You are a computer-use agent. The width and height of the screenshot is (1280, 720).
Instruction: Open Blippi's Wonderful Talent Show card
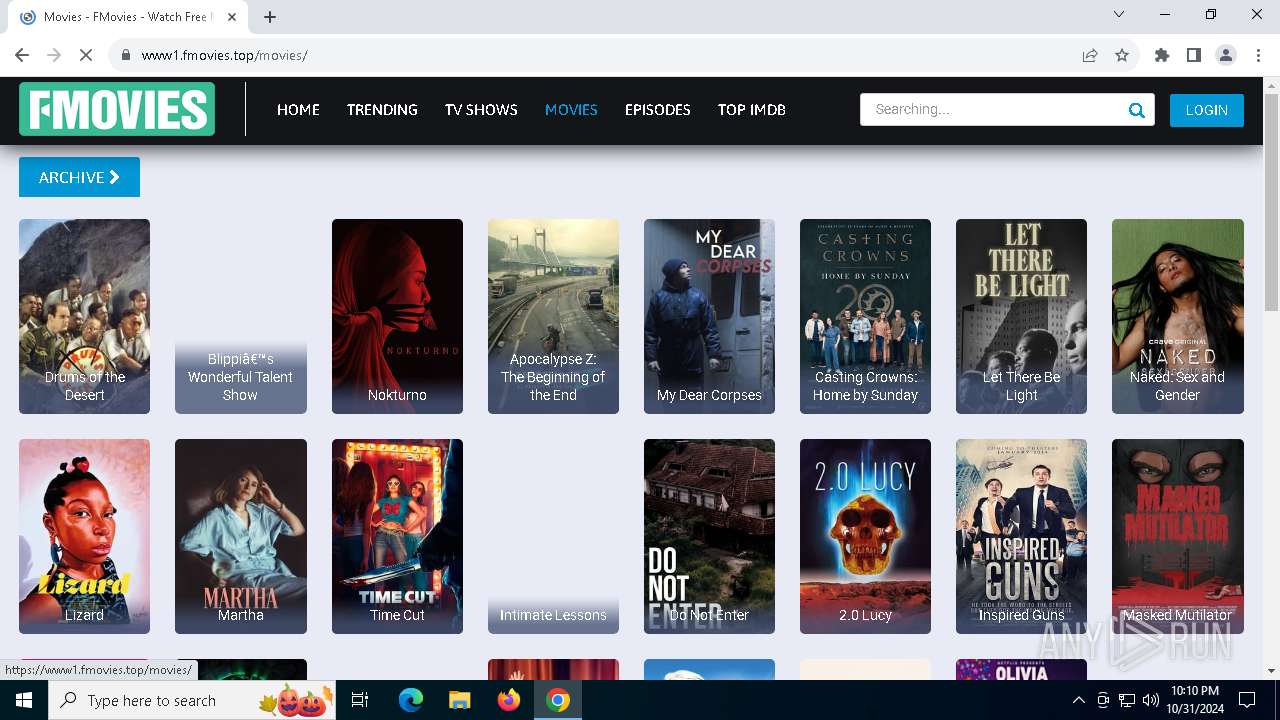(240, 316)
